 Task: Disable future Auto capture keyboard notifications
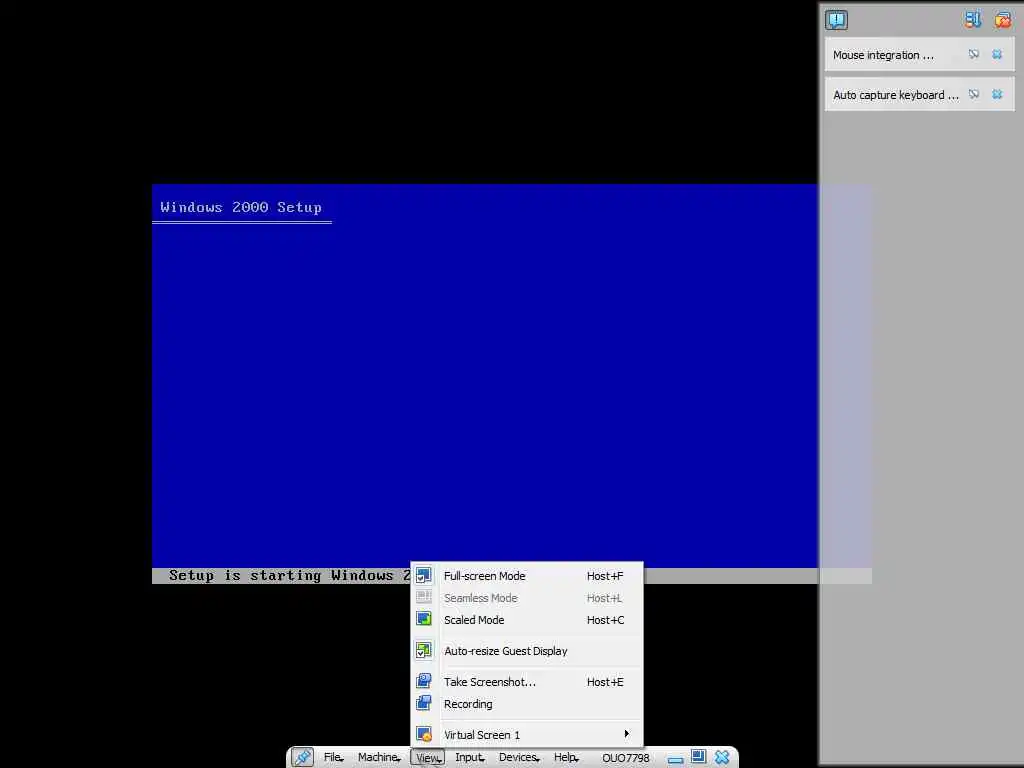tap(974, 94)
